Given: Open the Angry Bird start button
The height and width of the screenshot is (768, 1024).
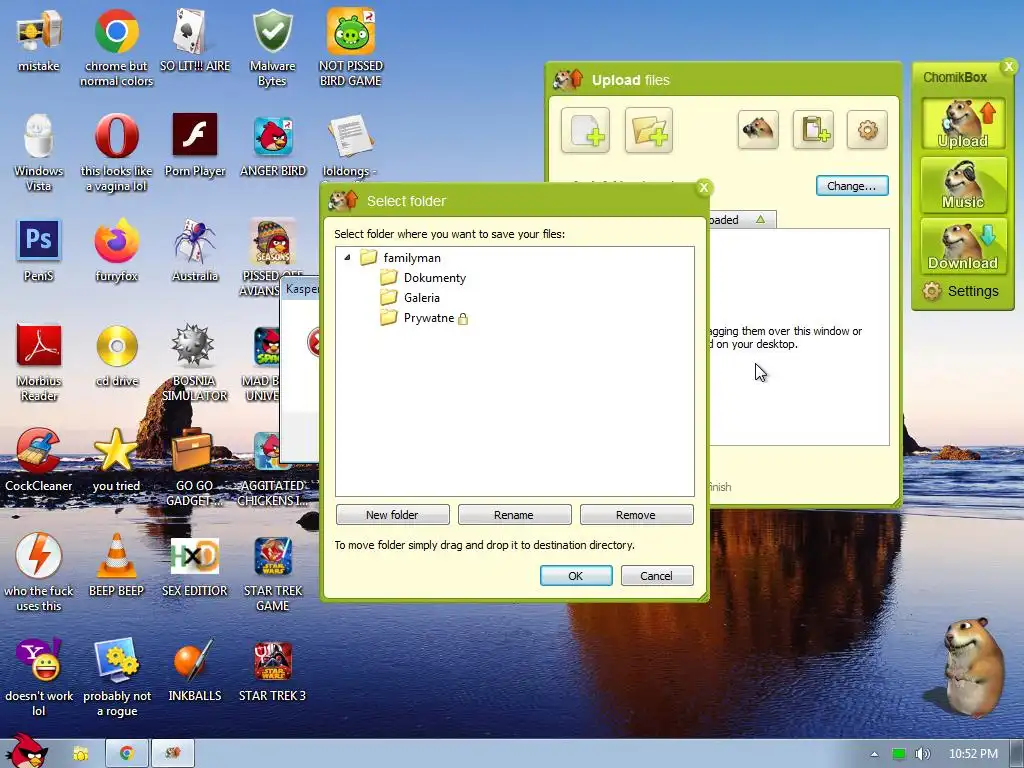Looking at the screenshot, I should 25,751.
